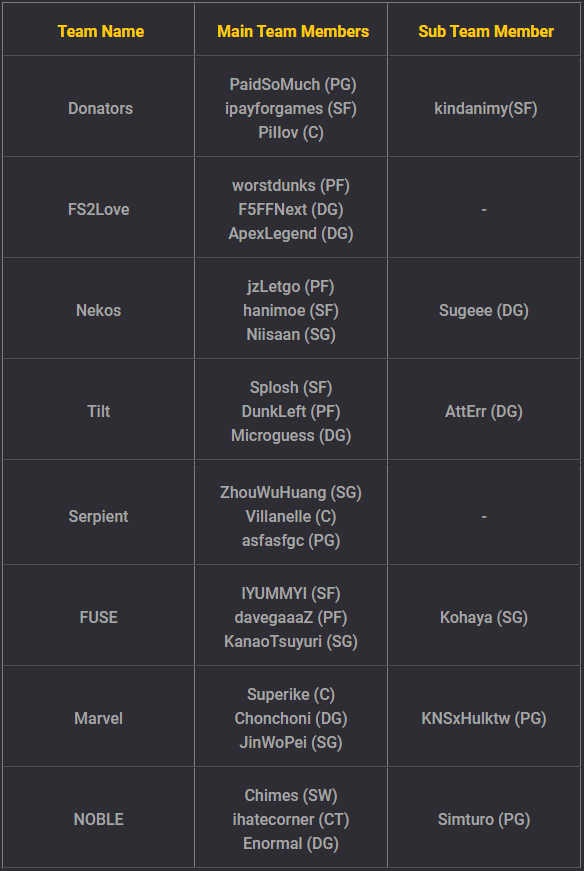Screen dimensions: 584x871
Task: Click player ApexLegend (DG)
Action: pos(291,234)
